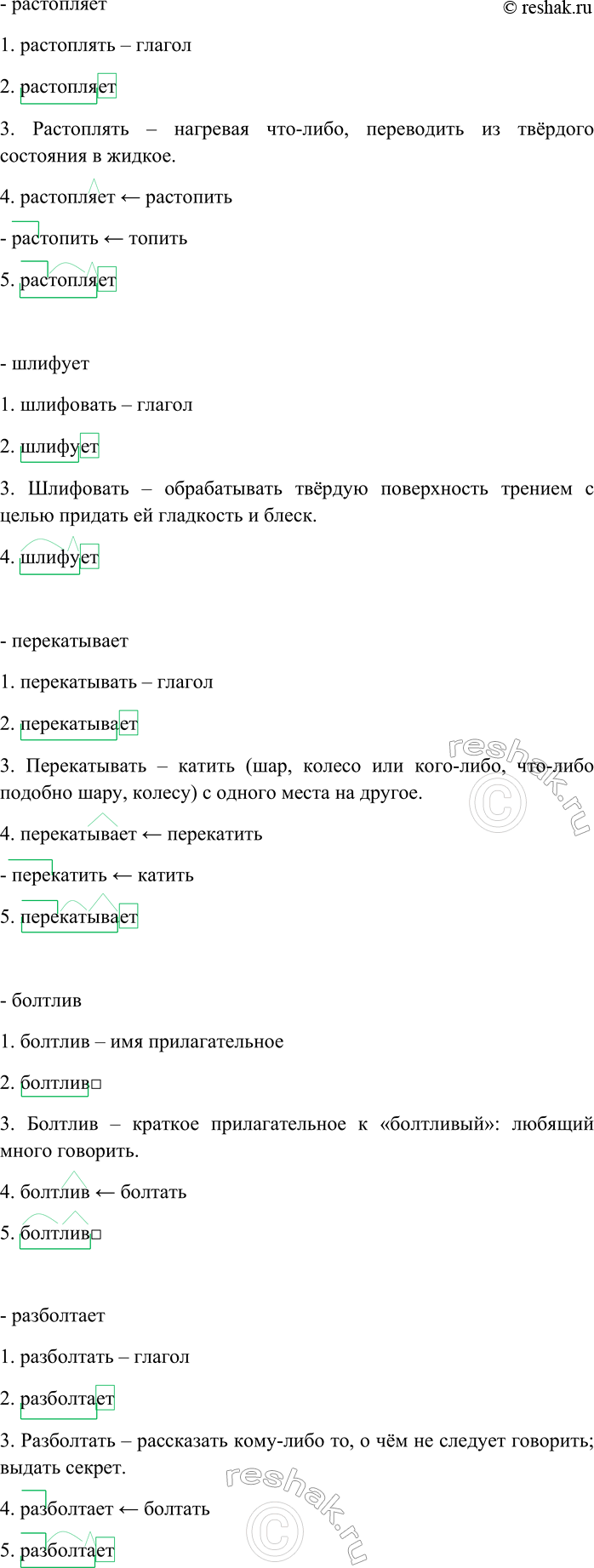Screen dimensions: 594x1568
Task: Click the definition starting 'Растоплять – нагревая'
Action: (x=297, y=143)
